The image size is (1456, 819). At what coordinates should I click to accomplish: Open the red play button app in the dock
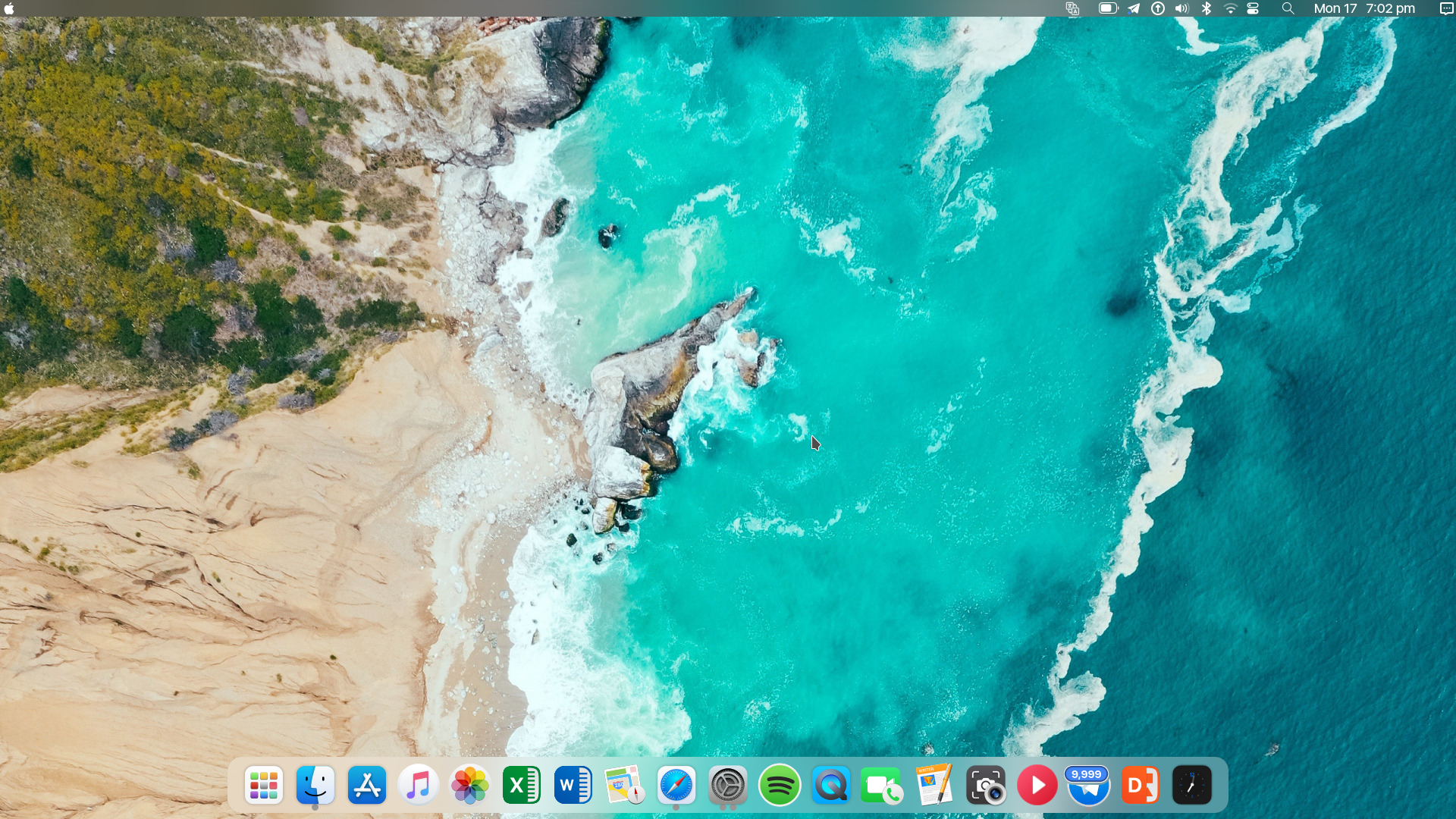point(1037,785)
